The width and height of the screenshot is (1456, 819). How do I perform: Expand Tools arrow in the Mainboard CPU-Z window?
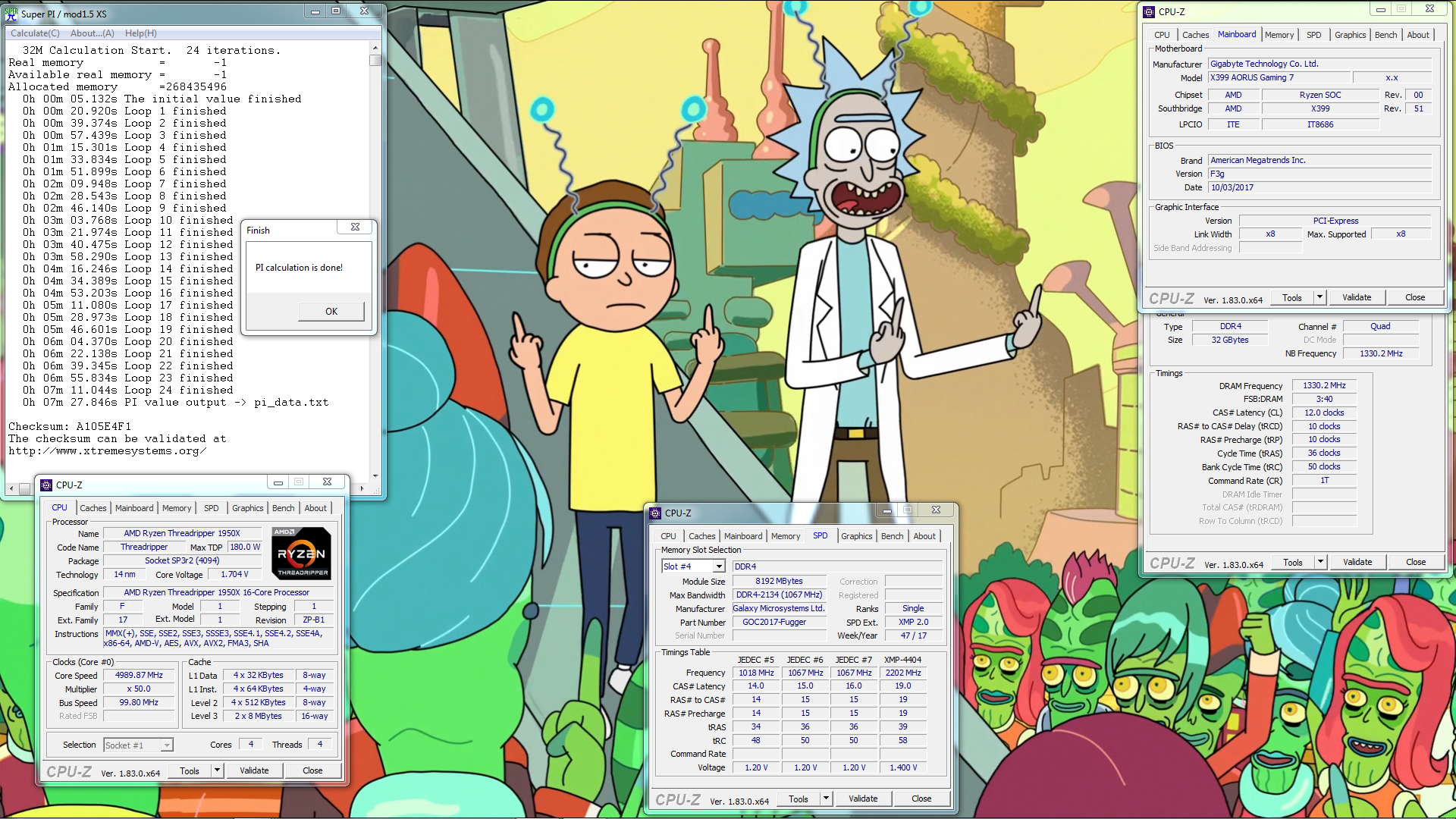coord(1319,297)
